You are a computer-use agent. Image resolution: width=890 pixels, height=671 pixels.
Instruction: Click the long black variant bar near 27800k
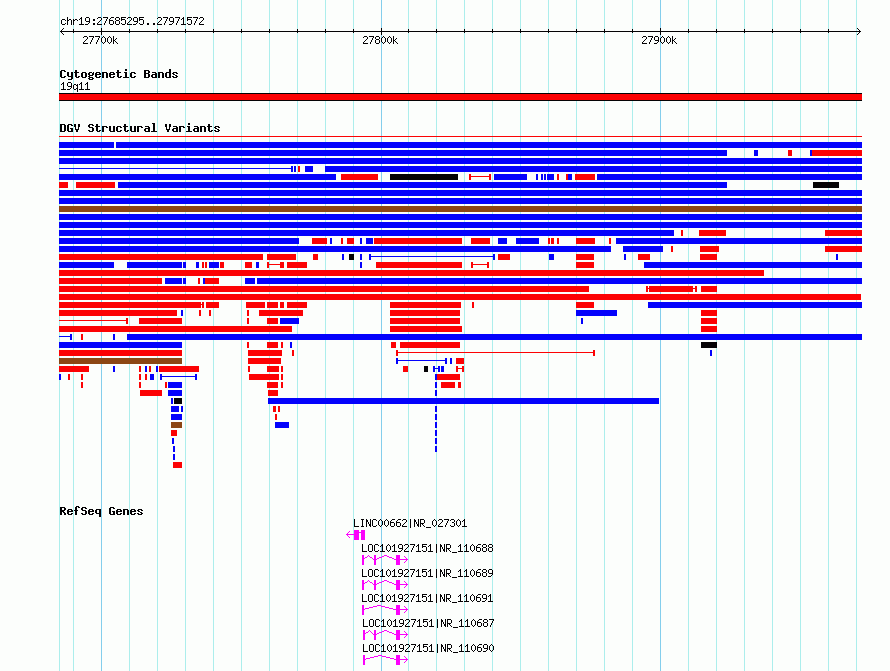[424, 177]
